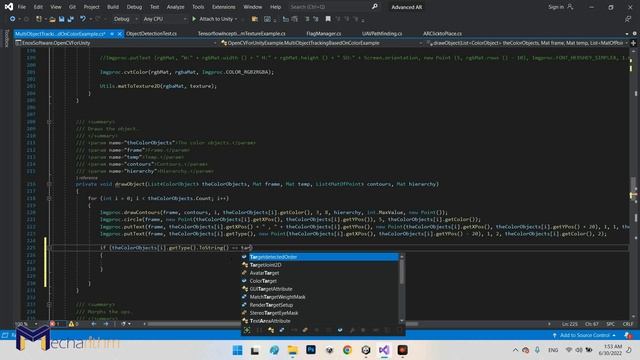The height and width of the screenshot is (360, 640).
Task: Open the Any CPU platform dropdown
Action: point(165,19)
